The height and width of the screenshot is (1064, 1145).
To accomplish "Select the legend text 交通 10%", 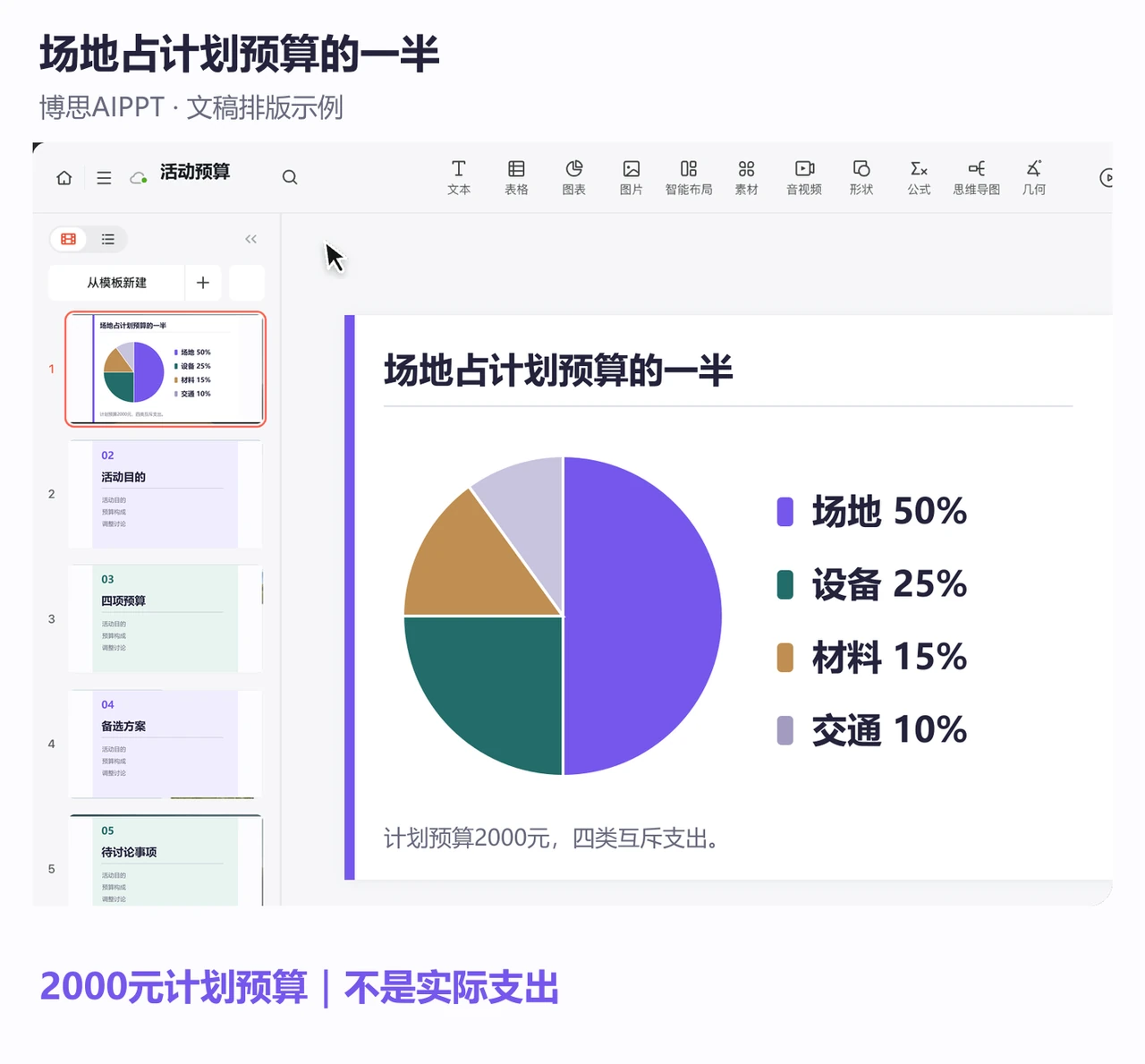I will [x=889, y=730].
